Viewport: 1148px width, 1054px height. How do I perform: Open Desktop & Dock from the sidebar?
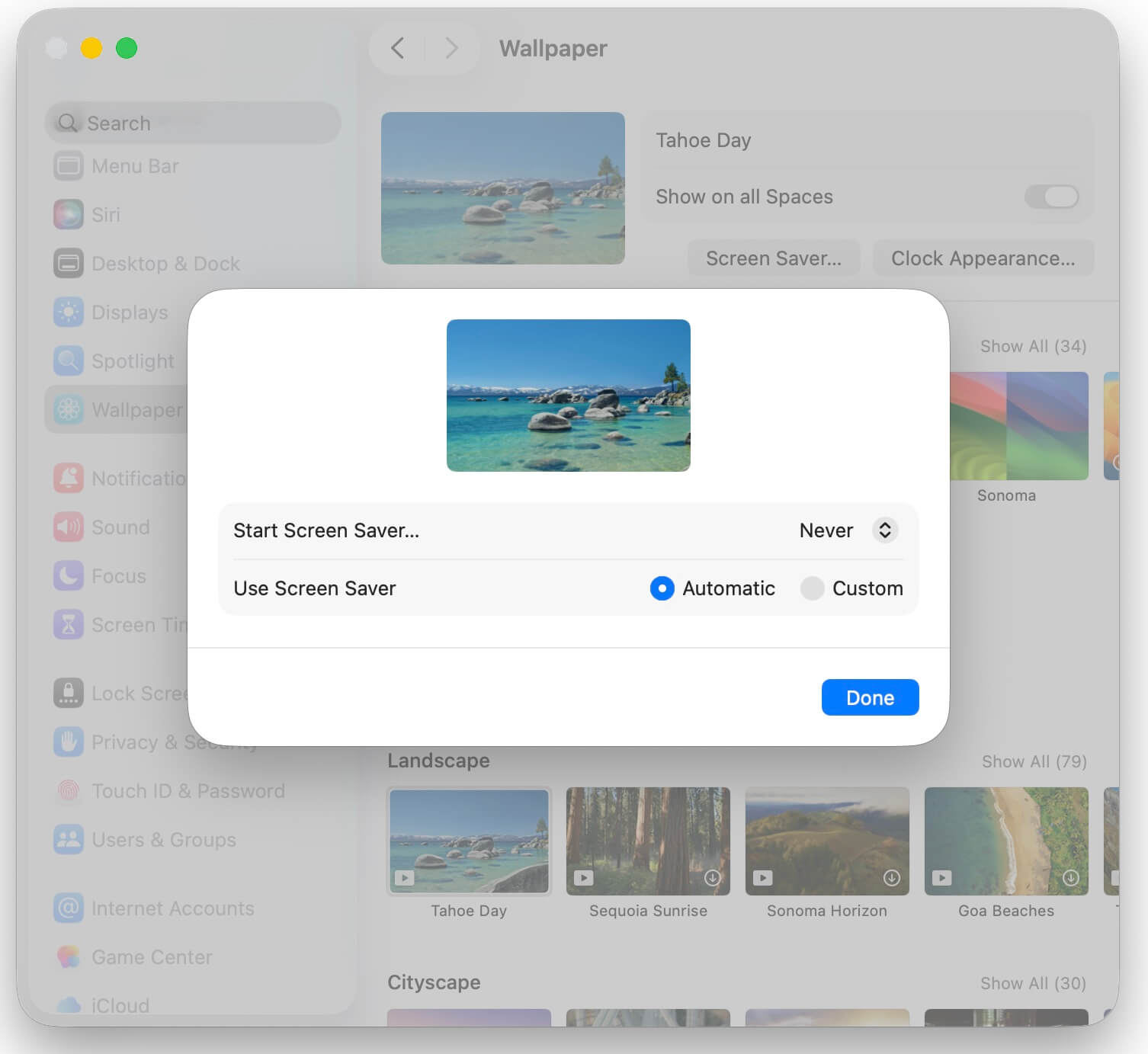68,263
